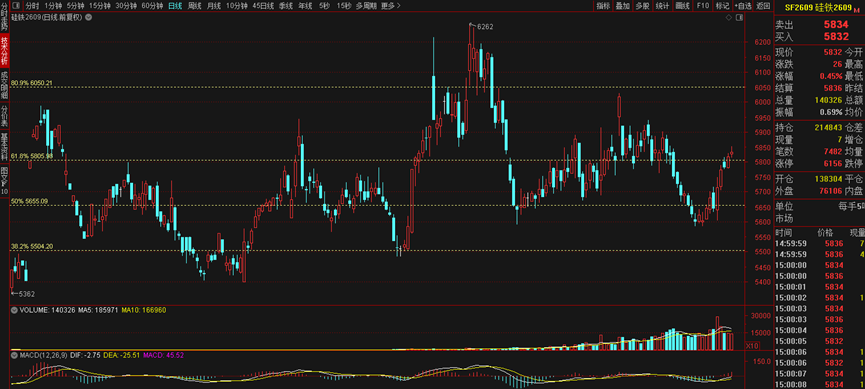Click the 买入 price 5832
Viewport: 865px width, 389px height.
(x=836, y=36)
